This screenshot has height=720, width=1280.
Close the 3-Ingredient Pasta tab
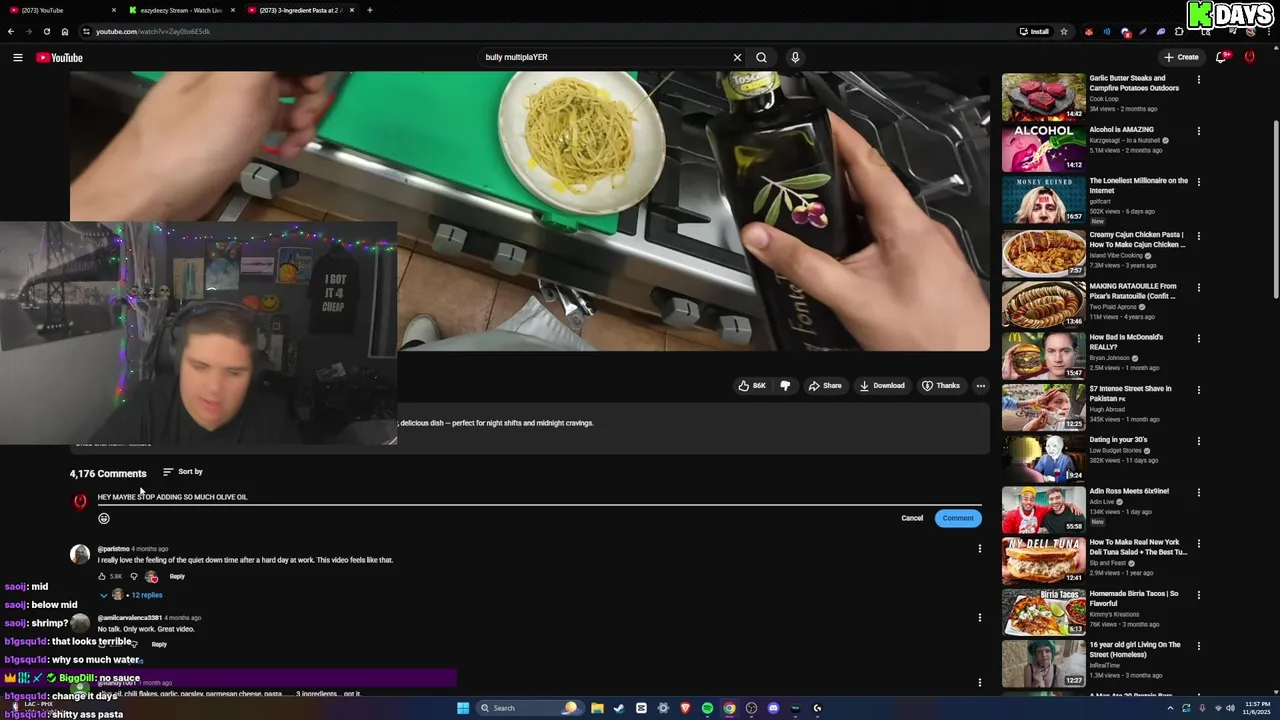tap(352, 10)
